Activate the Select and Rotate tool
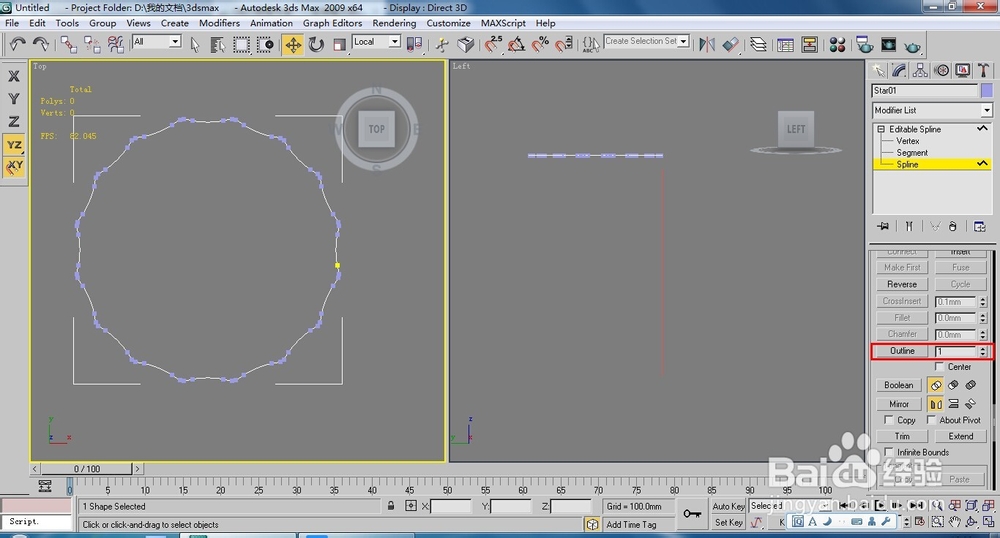1000x538 pixels. pos(316,45)
